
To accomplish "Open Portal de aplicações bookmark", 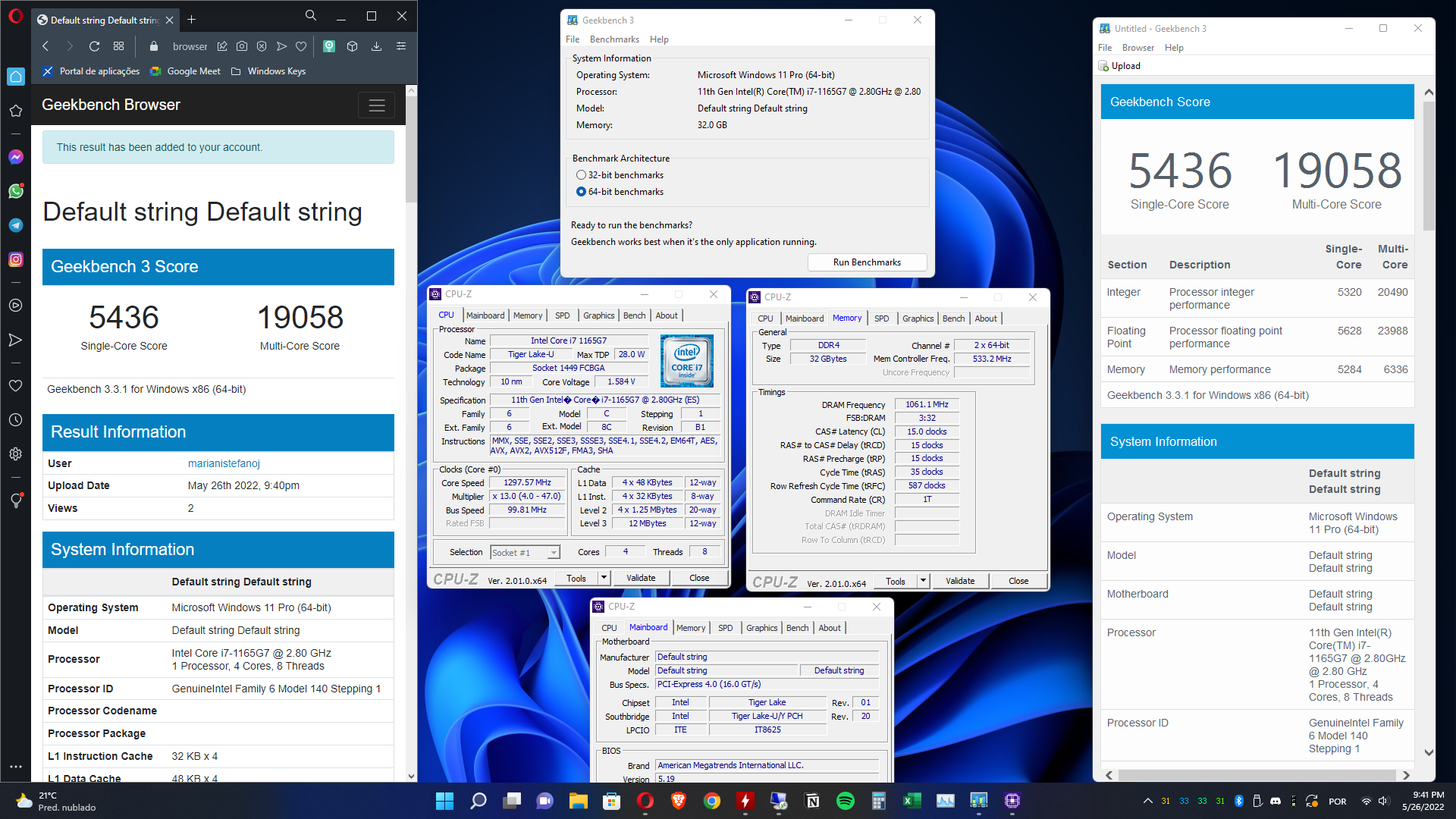I will [x=91, y=71].
